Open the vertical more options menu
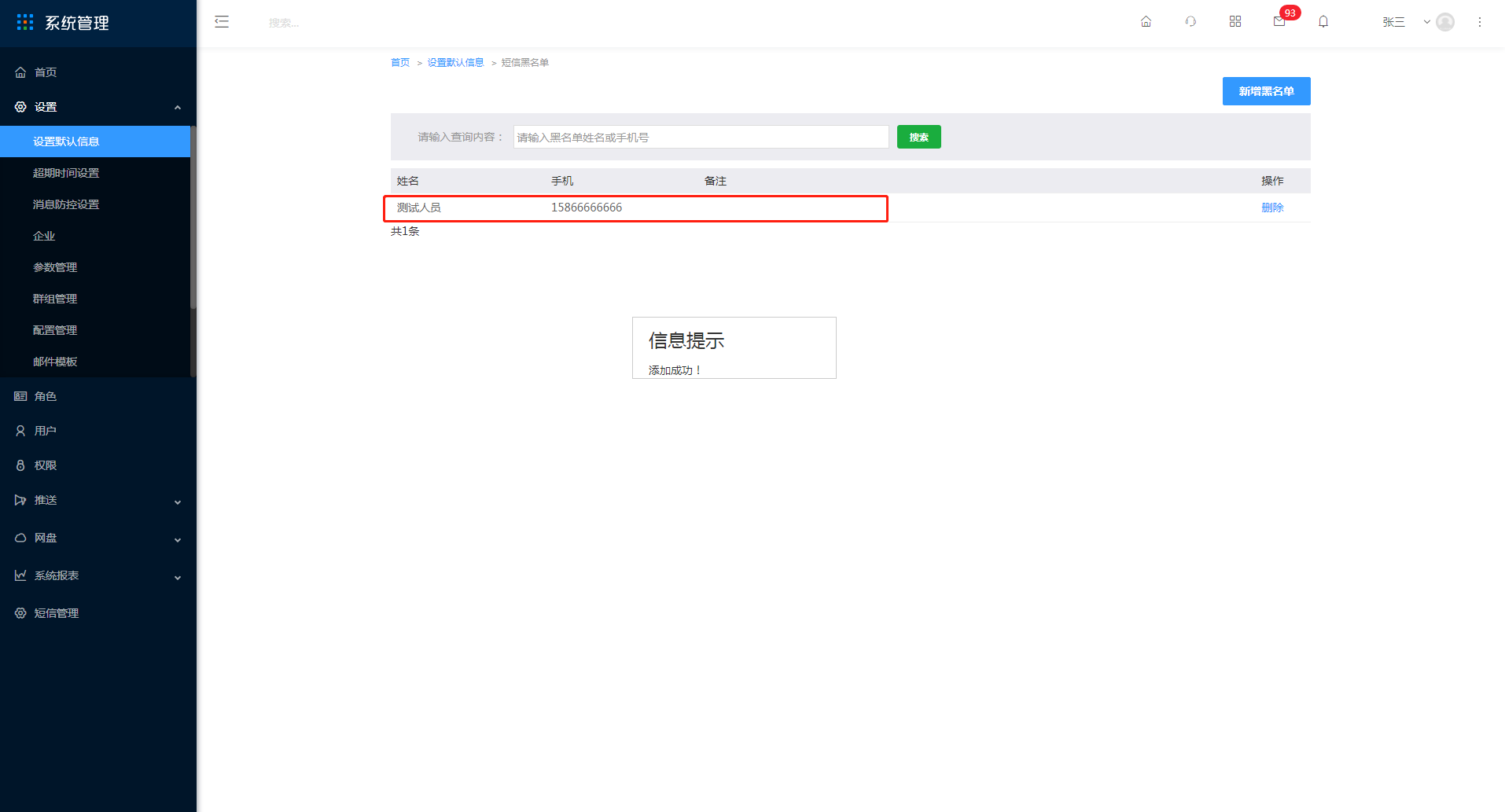The height and width of the screenshot is (812, 1505). pos(1479,22)
